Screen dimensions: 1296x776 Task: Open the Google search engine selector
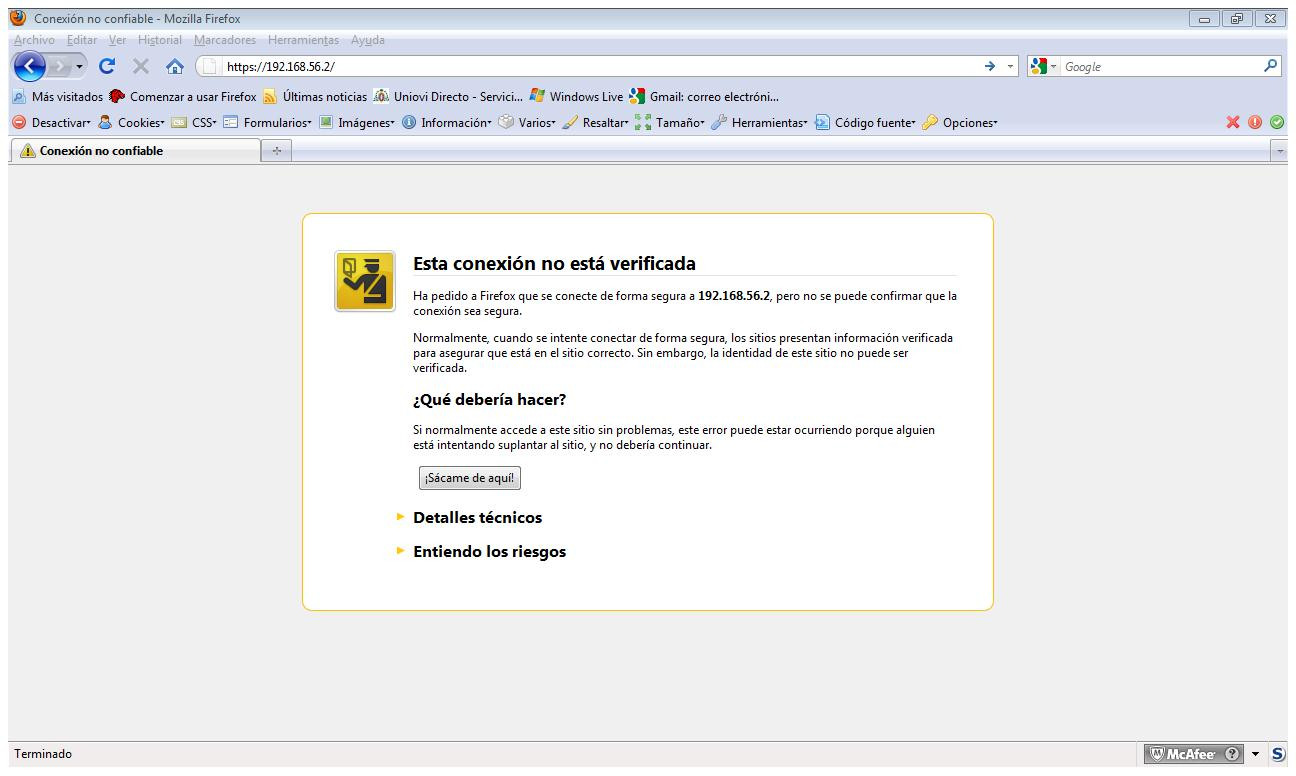tap(1045, 67)
